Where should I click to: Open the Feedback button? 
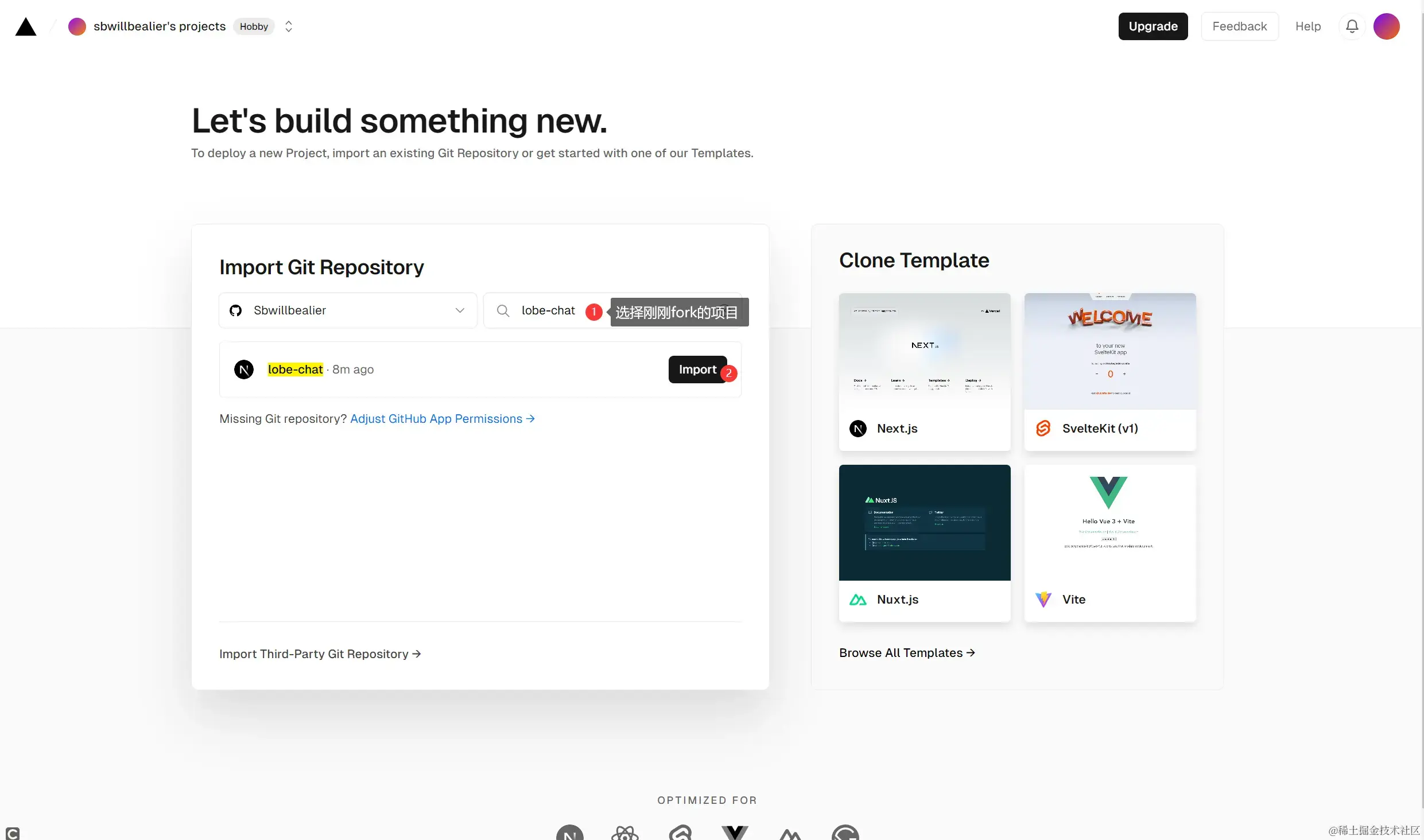tap(1240, 26)
